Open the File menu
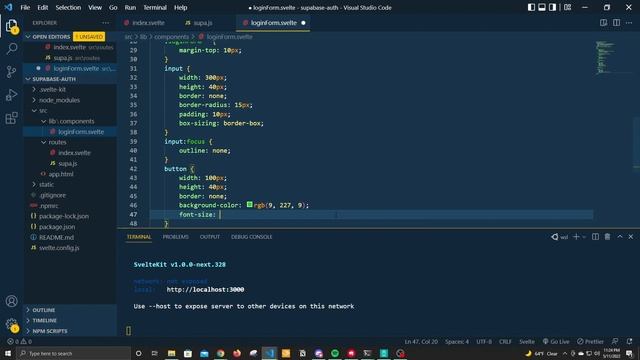 click(25, 7)
